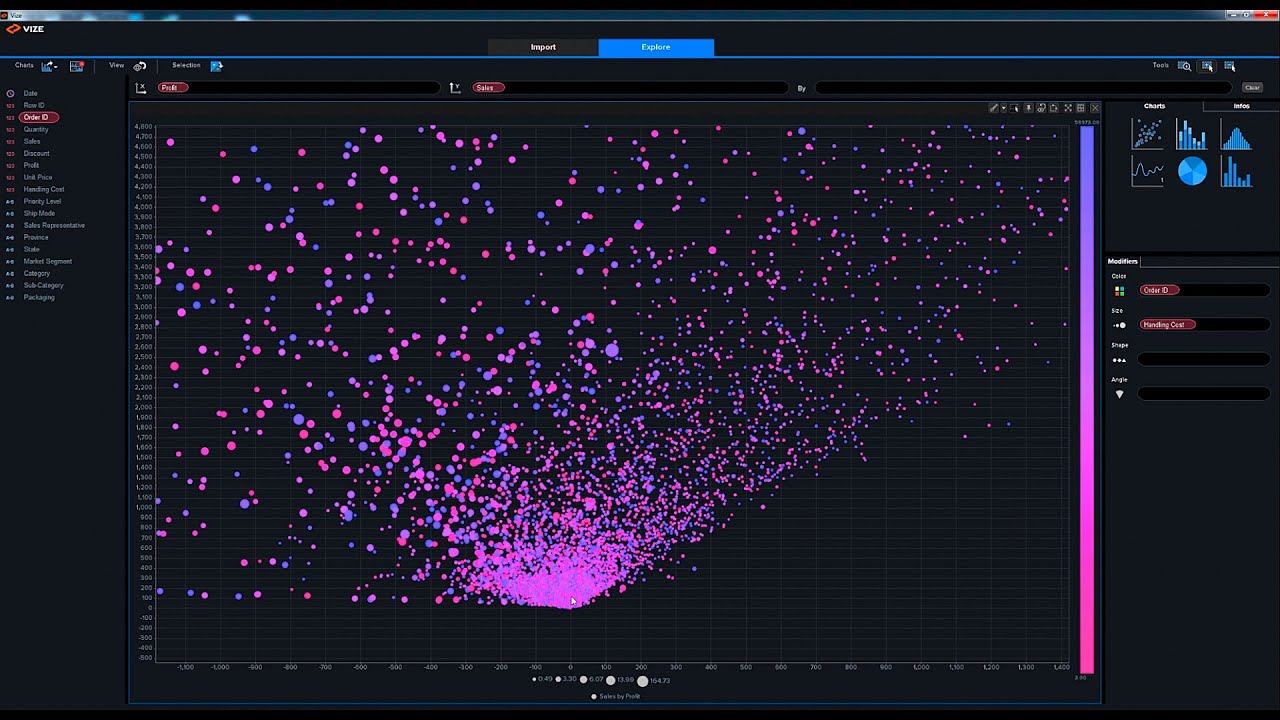Select the Row ID field
The width and height of the screenshot is (1280, 720).
(33, 106)
